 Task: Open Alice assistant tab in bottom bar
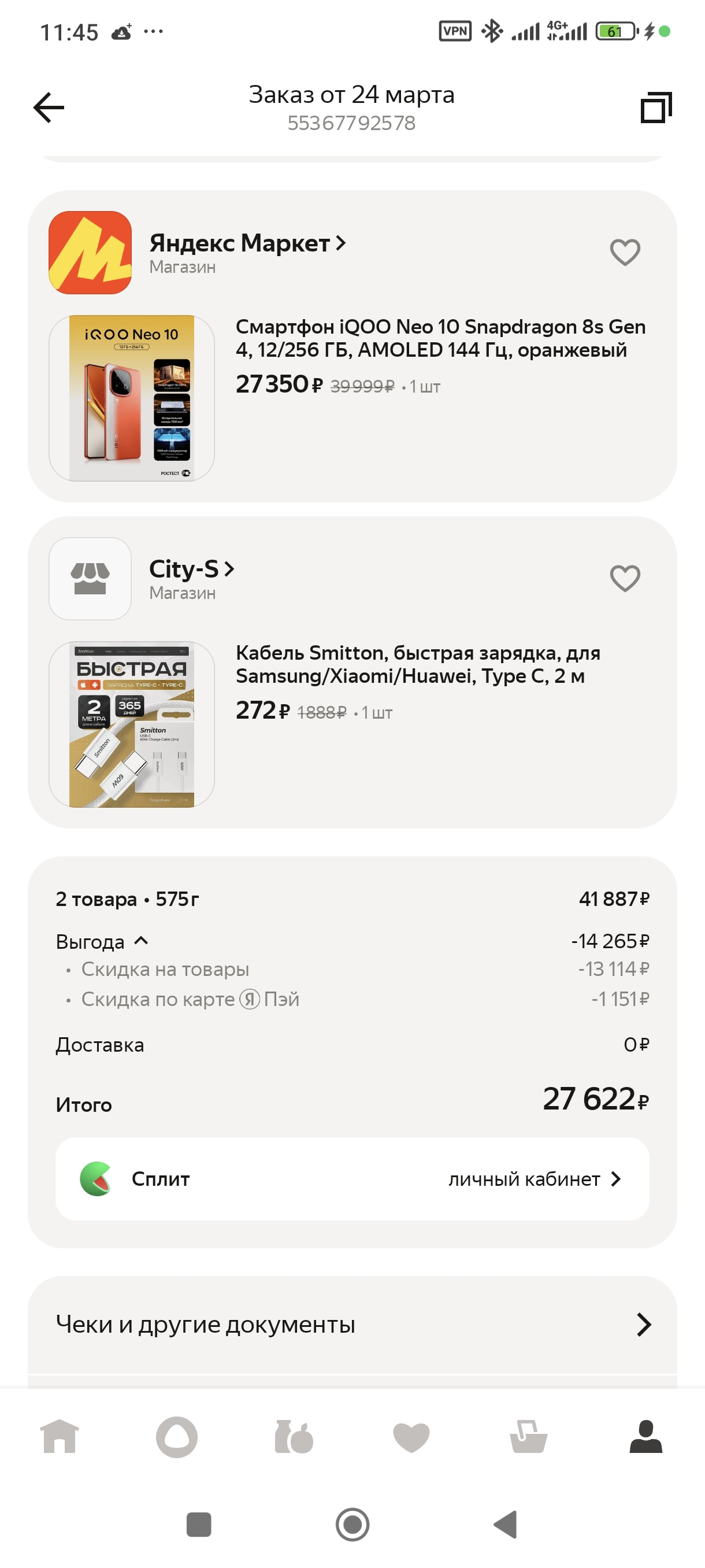click(x=176, y=1437)
